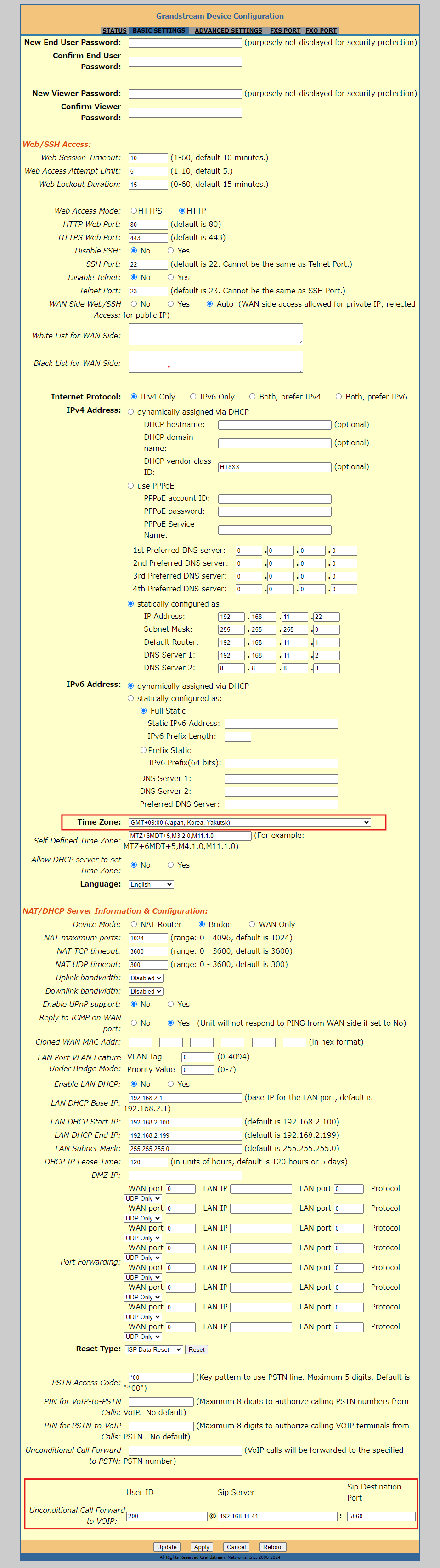Viewport: 440px width, 1568px height.
Task: Choose Auto for WAN Side Web/SSH Access
Action: tap(209, 304)
